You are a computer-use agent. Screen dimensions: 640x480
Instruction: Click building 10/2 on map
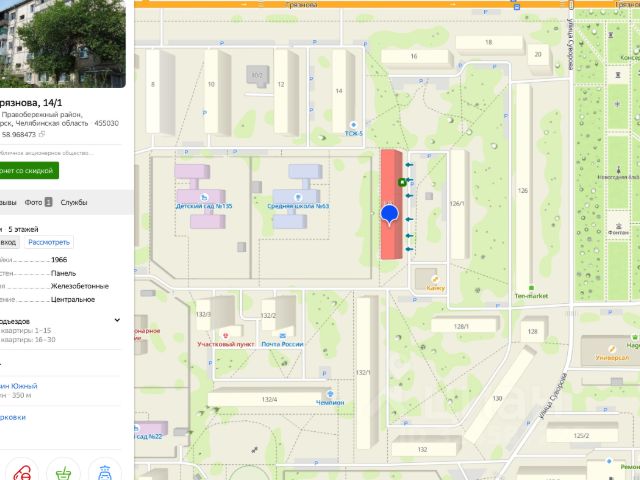pyautogui.click(x=257, y=75)
